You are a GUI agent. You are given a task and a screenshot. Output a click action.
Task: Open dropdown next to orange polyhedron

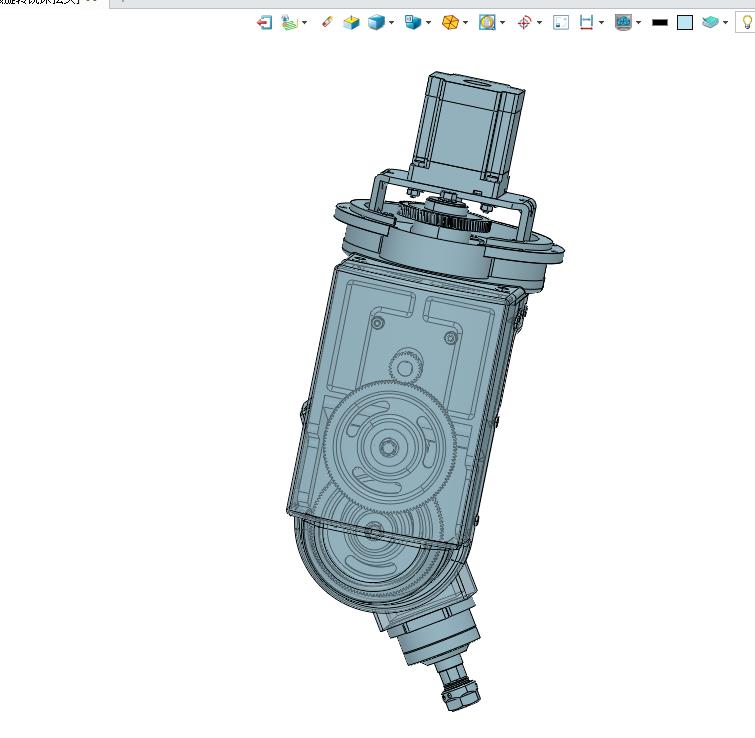click(465, 23)
